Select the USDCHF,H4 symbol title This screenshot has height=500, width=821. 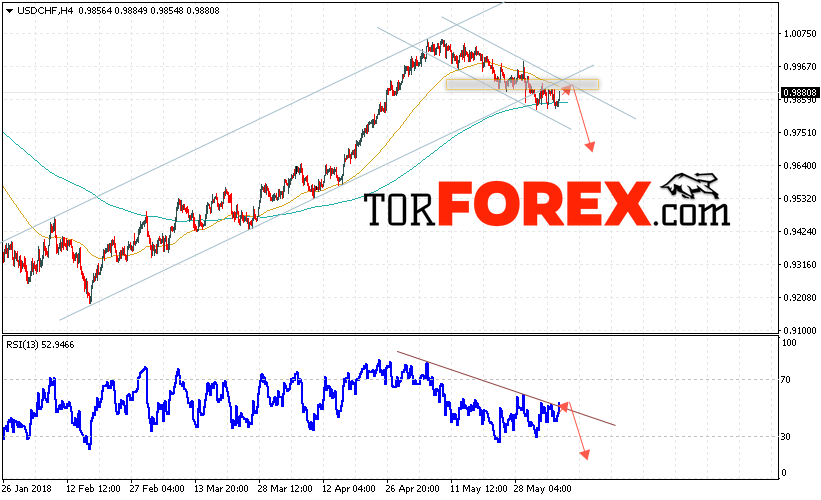tap(45, 10)
